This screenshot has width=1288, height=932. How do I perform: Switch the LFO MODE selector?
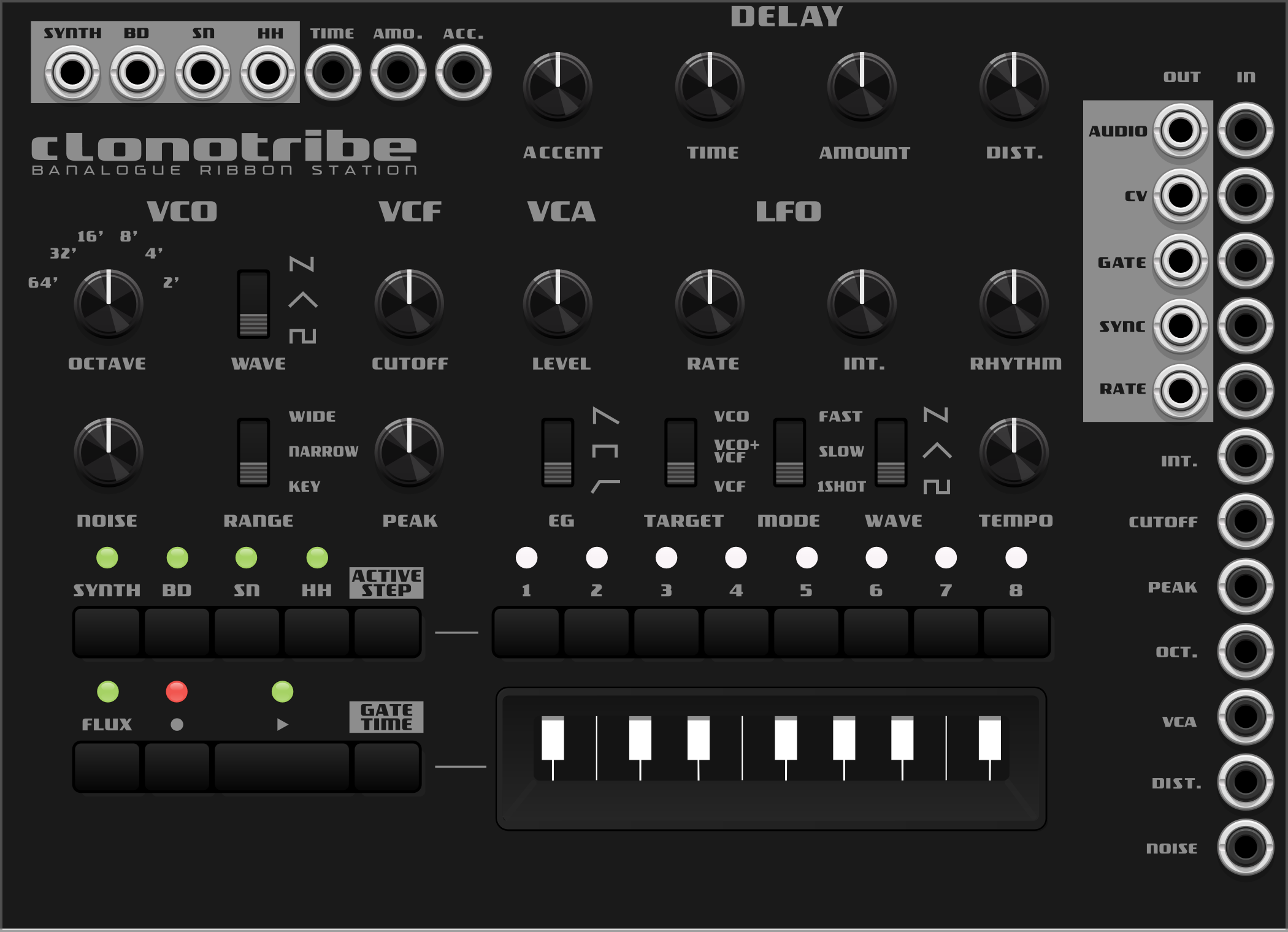pos(789,453)
